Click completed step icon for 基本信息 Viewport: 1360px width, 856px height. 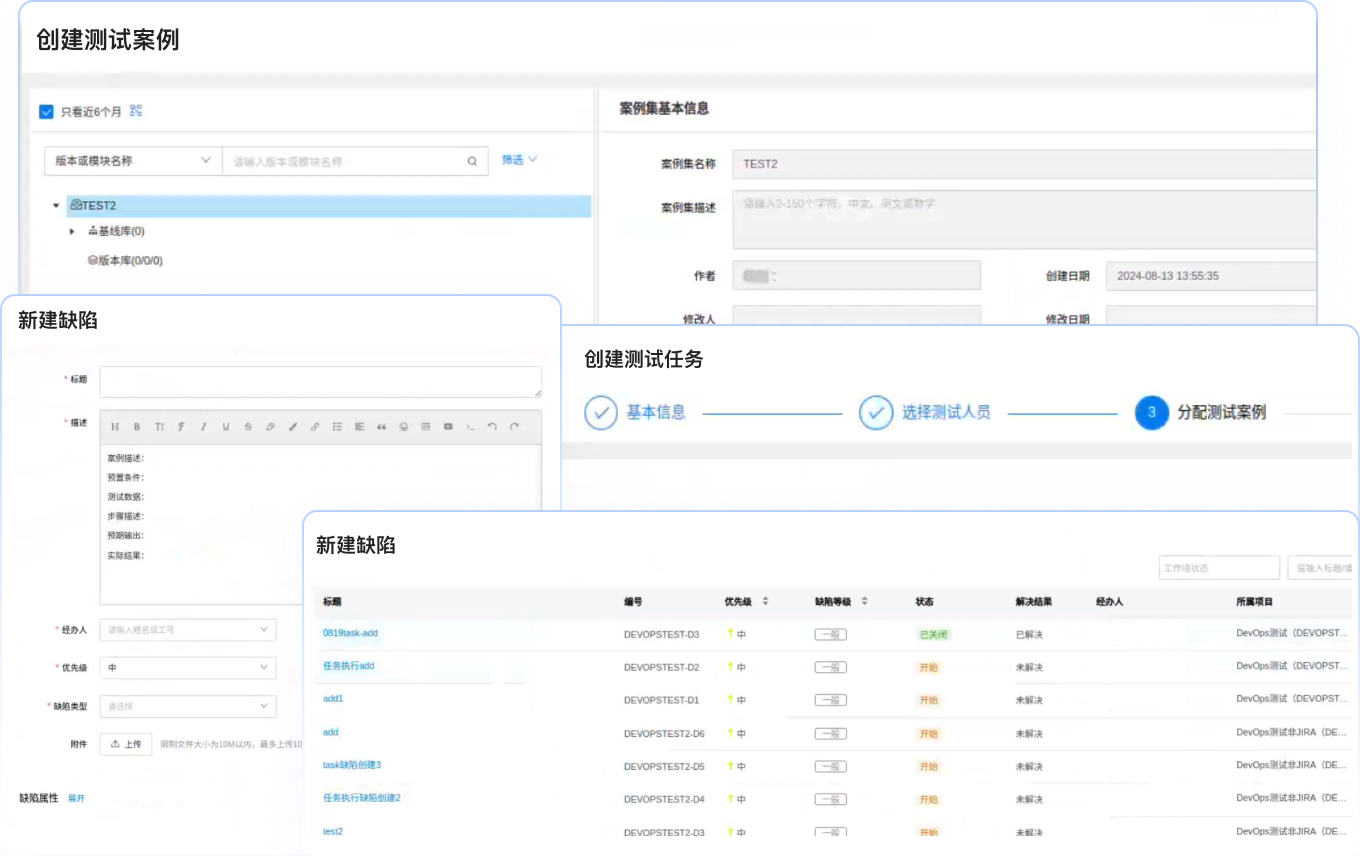(600, 412)
